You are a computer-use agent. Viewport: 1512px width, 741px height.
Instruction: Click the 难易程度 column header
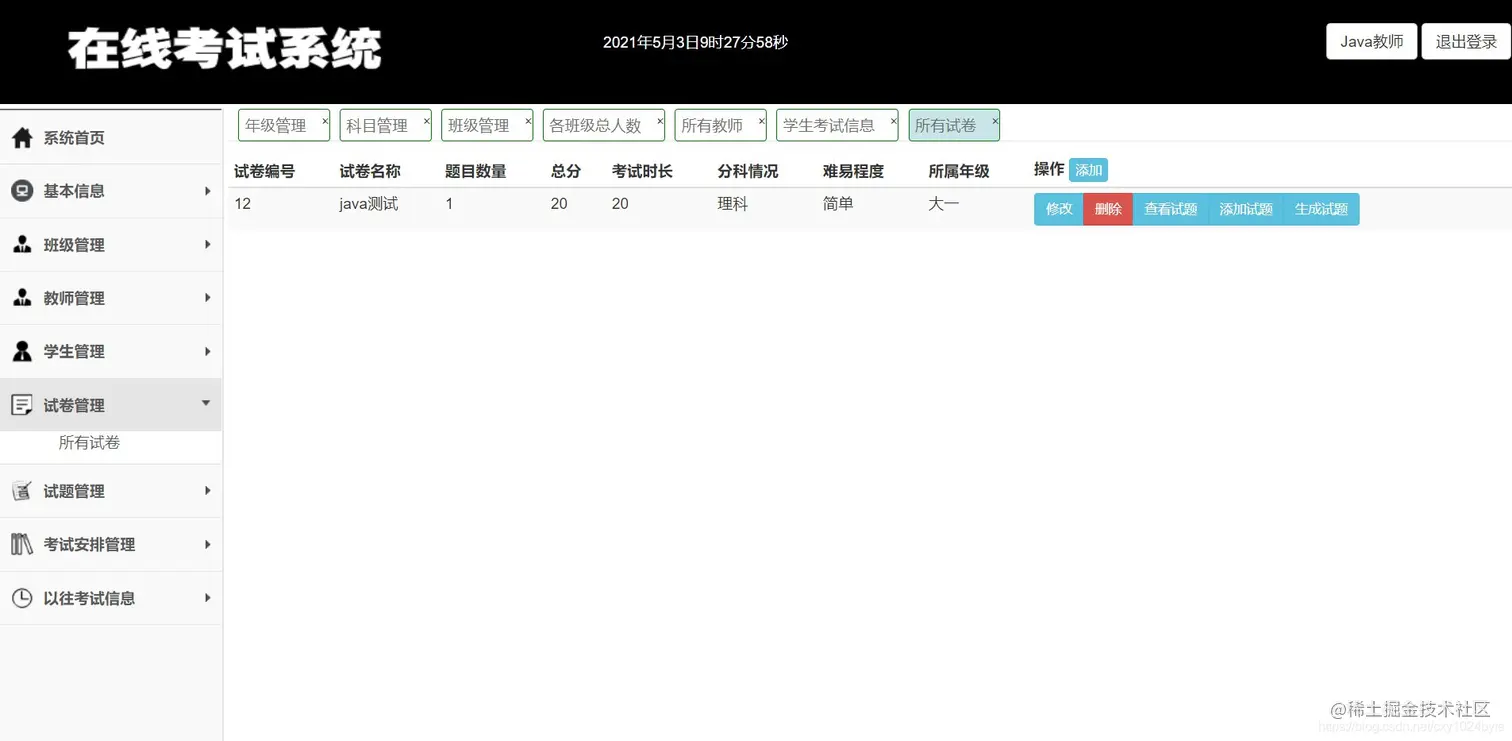pyautogui.click(x=853, y=171)
